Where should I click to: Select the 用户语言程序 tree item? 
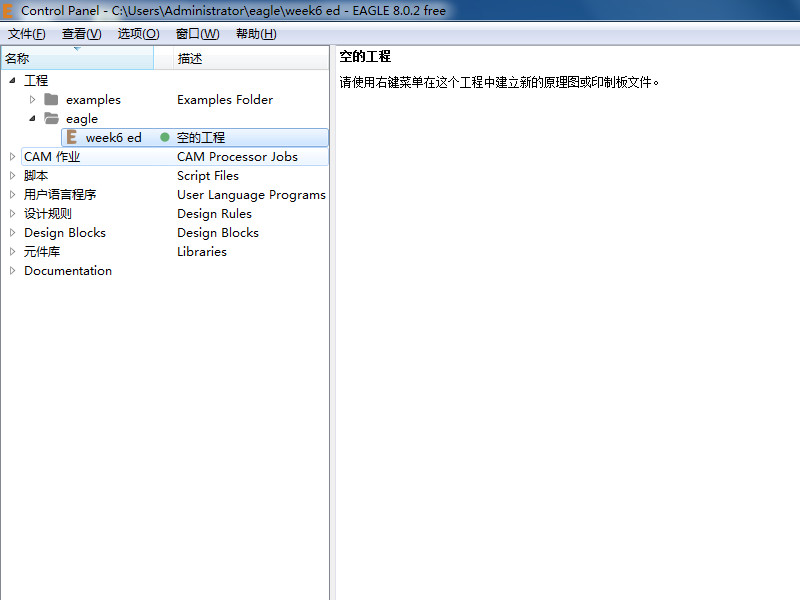[60, 194]
